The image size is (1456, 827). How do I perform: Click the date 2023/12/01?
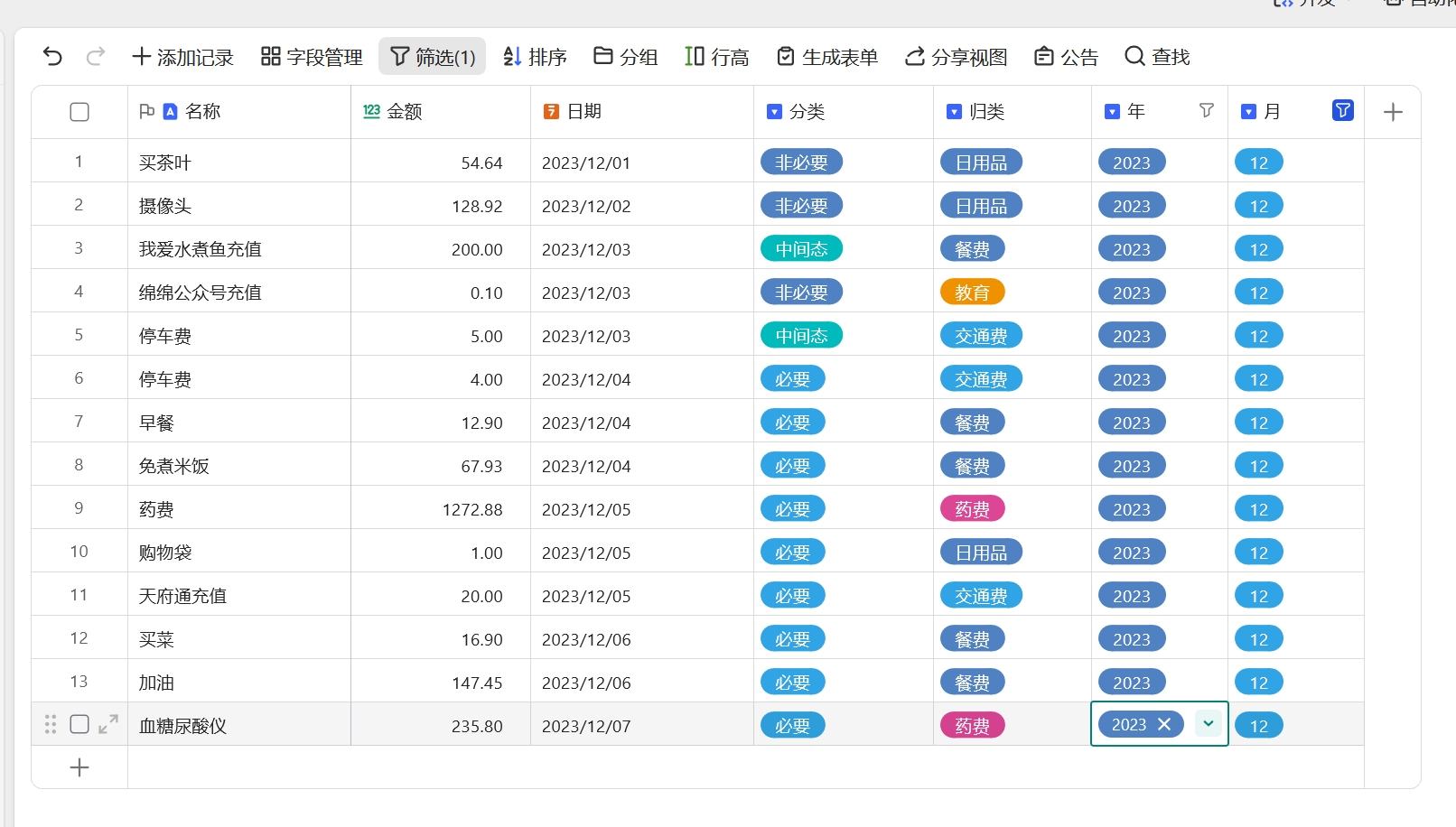[x=586, y=163]
